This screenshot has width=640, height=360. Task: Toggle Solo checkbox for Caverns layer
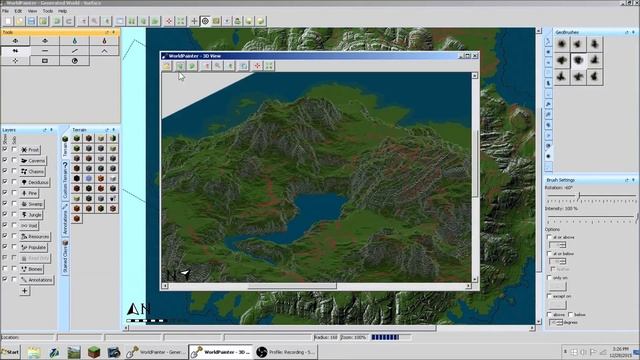pyautogui.click(x=14, y=160)
